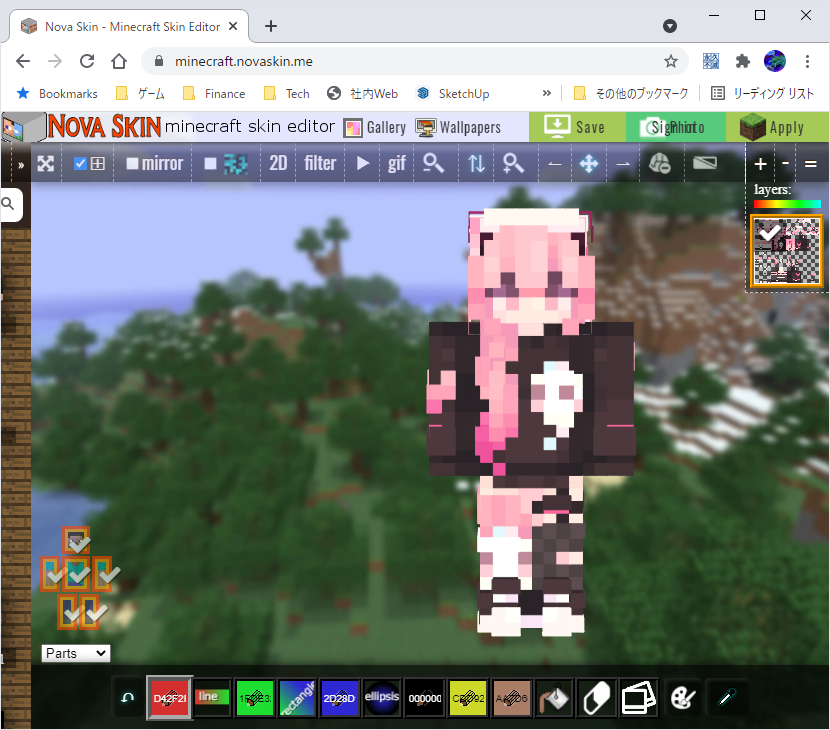
Task: Click the zoom in magnifier icon
Action: (512, 164)
